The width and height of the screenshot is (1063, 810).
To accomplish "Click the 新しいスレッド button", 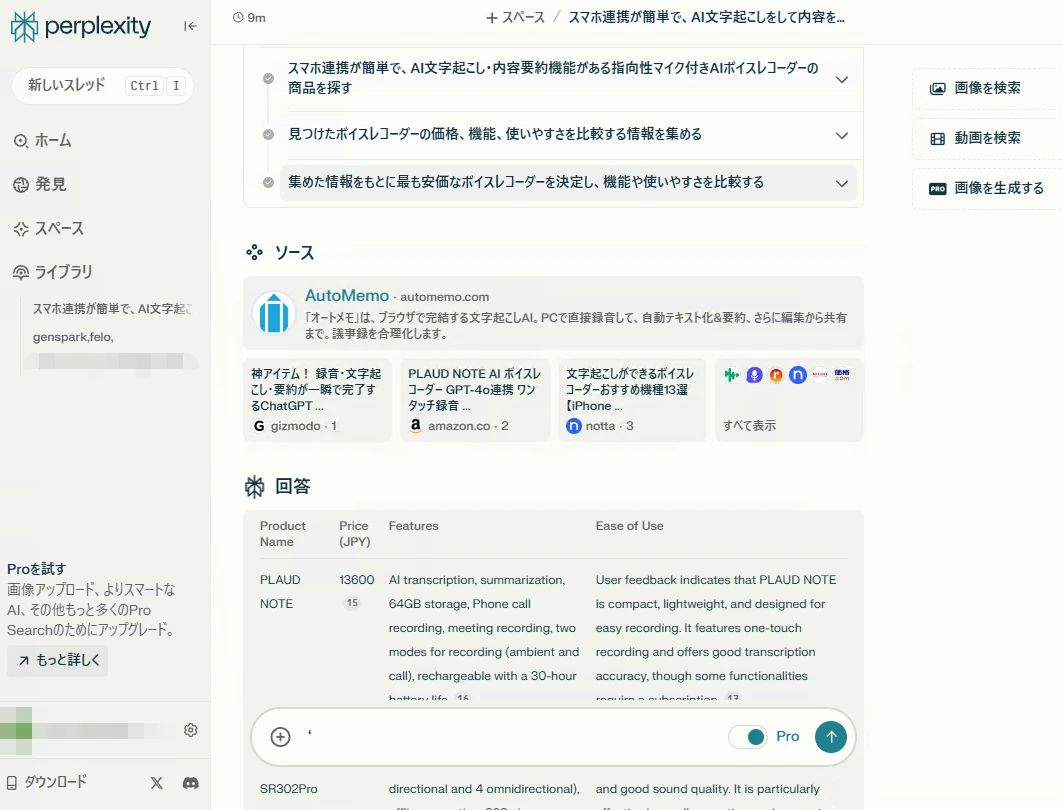I will [68, 86].
